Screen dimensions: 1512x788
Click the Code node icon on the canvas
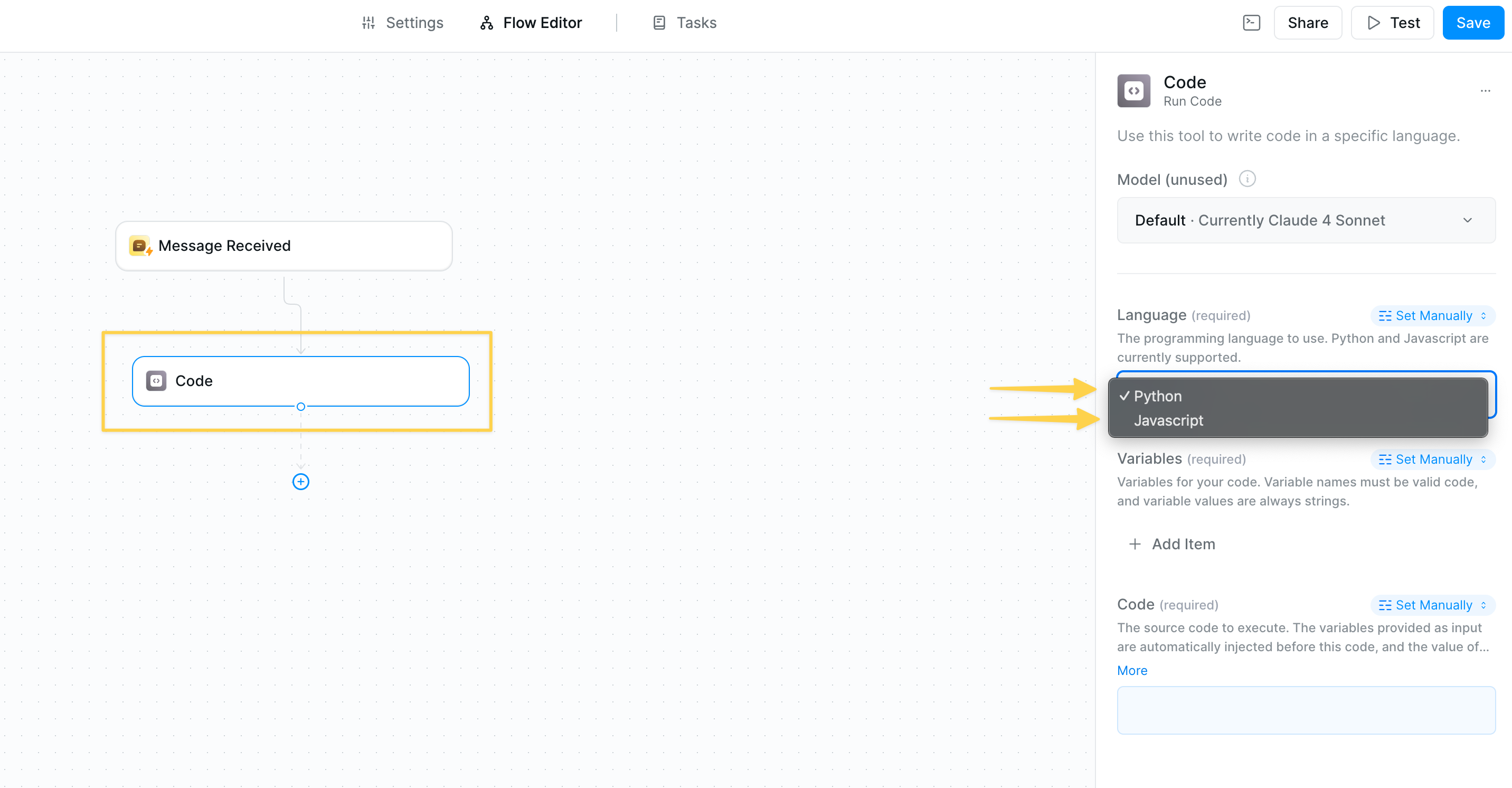pos(156,380)
